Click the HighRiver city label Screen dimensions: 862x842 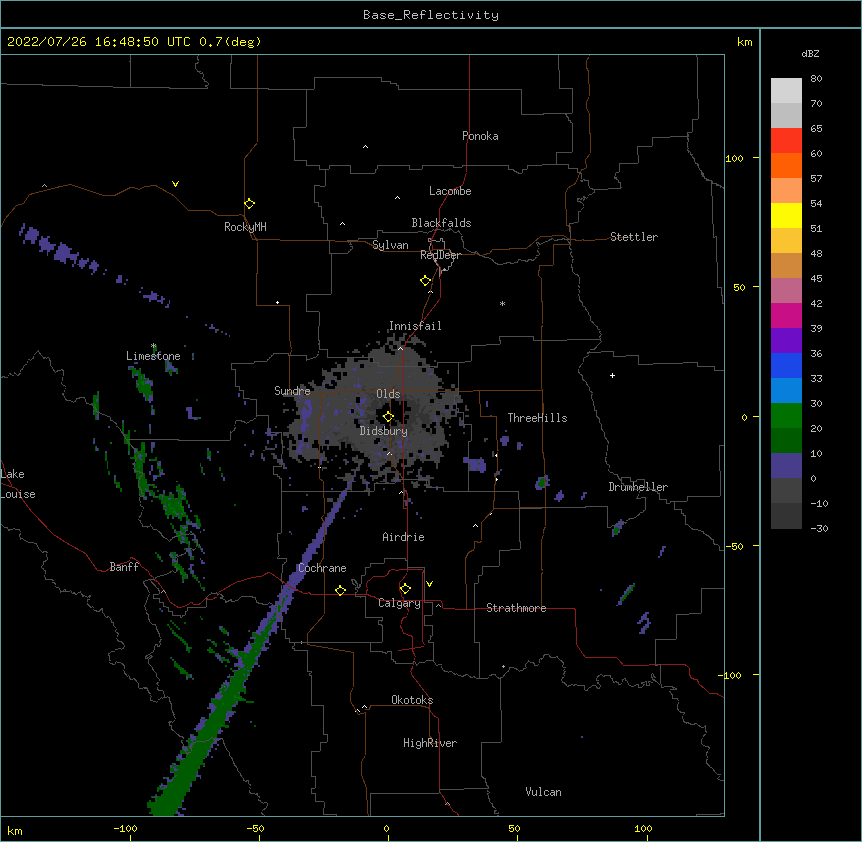(x=430, y=743)
